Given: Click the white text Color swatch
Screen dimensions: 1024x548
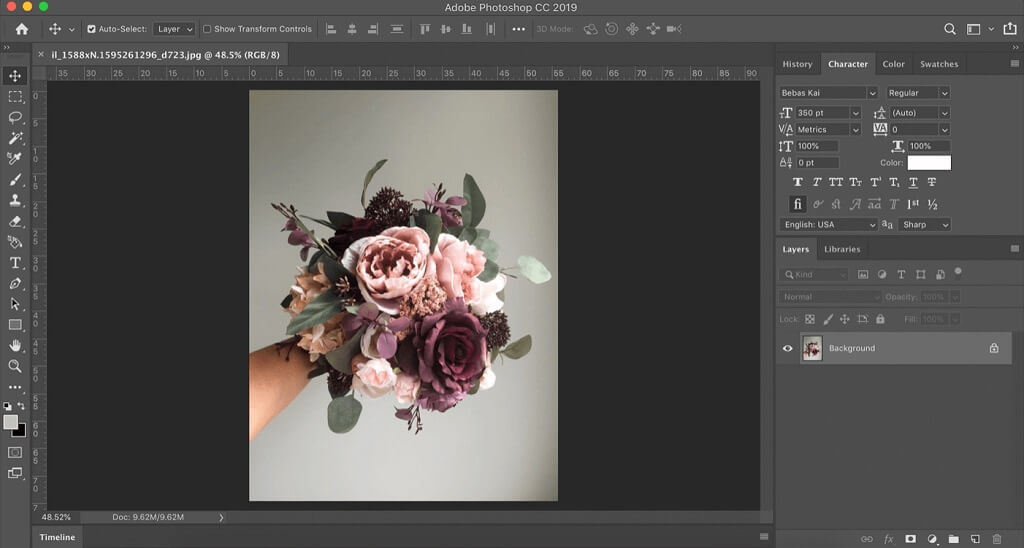Looking at the screenshot, I should pyautogui.click(x=929, y=163).
